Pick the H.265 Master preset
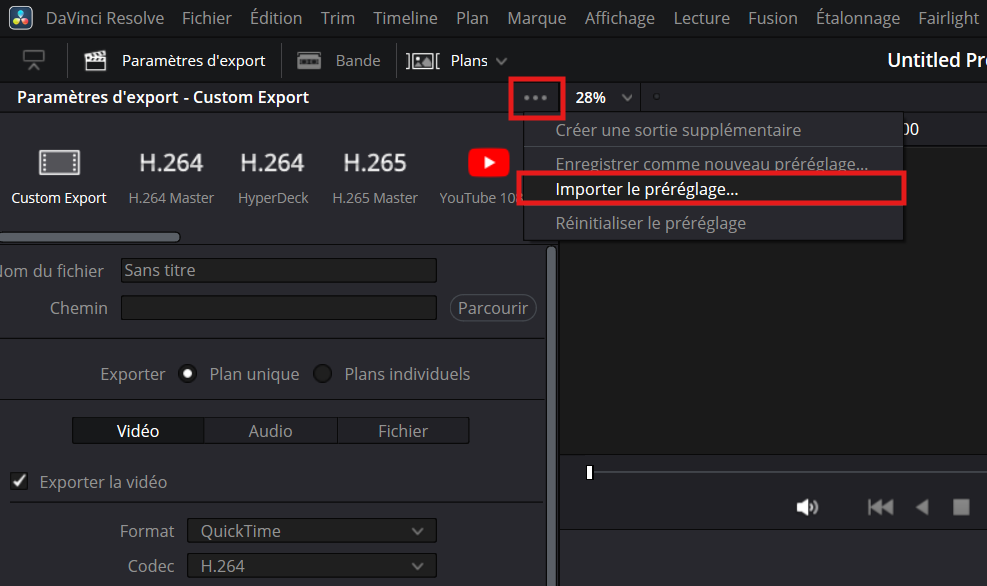987x586 pixels. [x=375, y=163]
